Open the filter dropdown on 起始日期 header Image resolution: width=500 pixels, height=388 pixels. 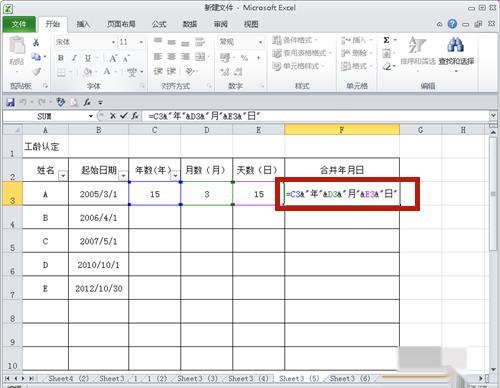coord(123,175)
